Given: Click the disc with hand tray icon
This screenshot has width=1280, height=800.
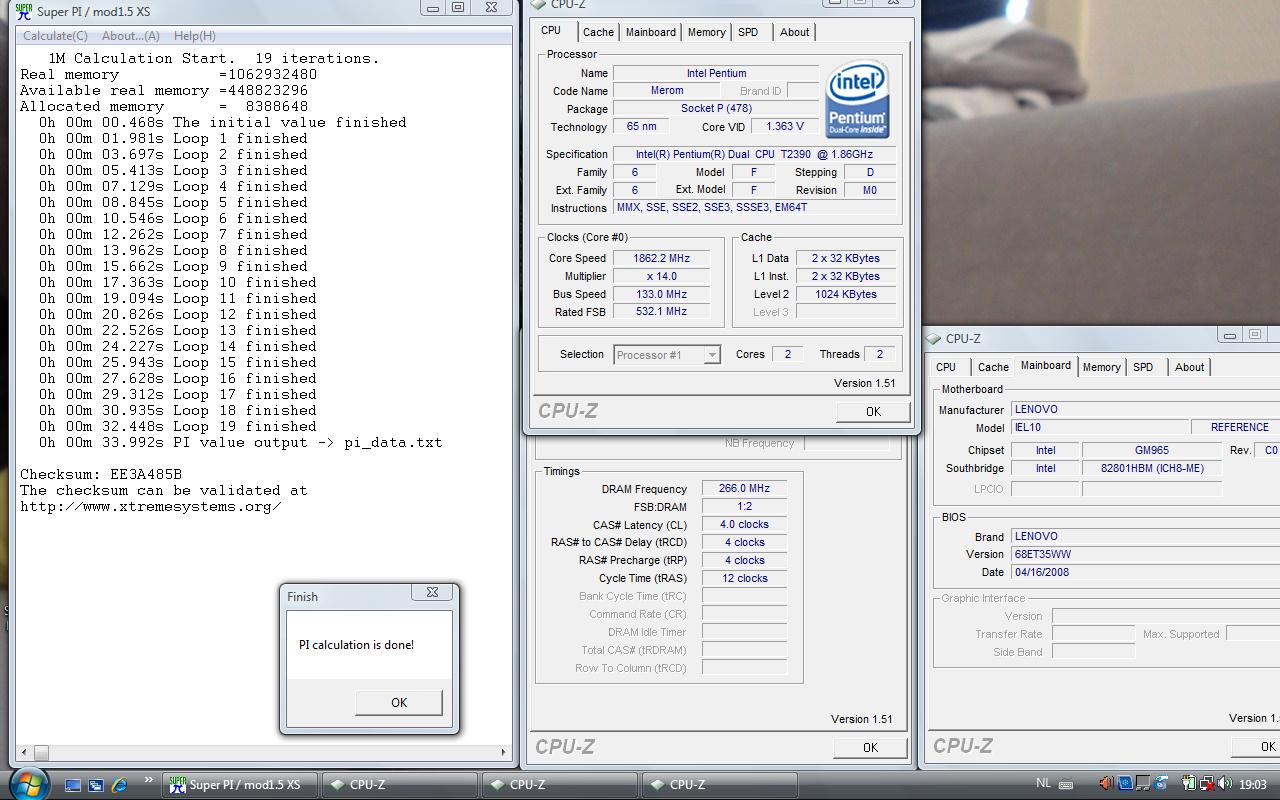Looking at the screenshot, I should pyautogui.click(x=1161, y=783).
